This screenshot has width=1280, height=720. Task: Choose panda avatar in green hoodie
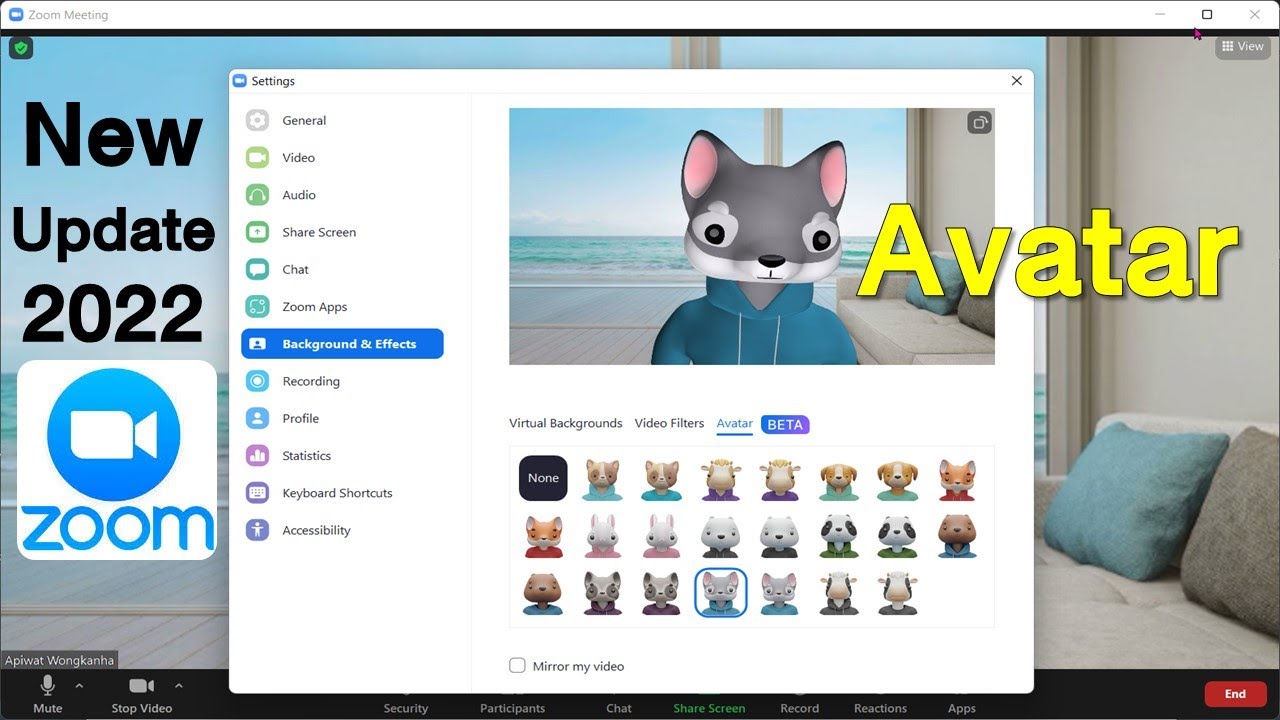point(838,536)
